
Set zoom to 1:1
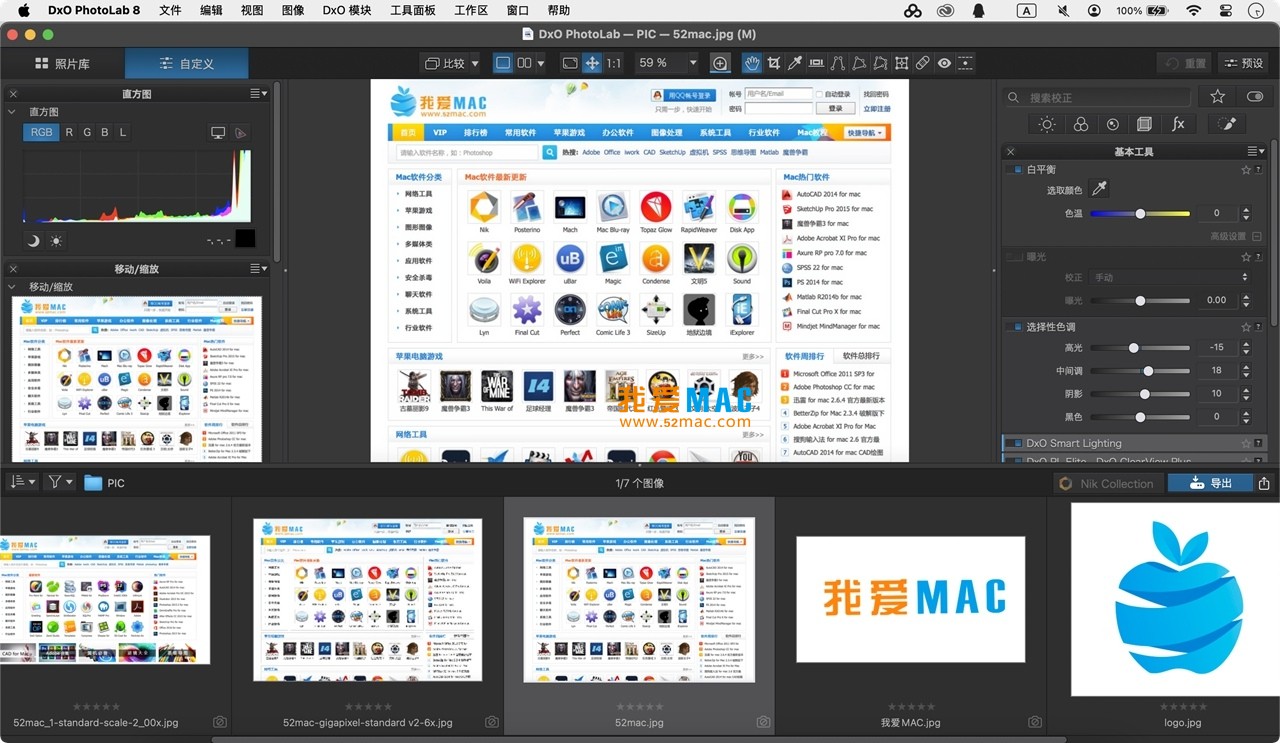[614, 63]
